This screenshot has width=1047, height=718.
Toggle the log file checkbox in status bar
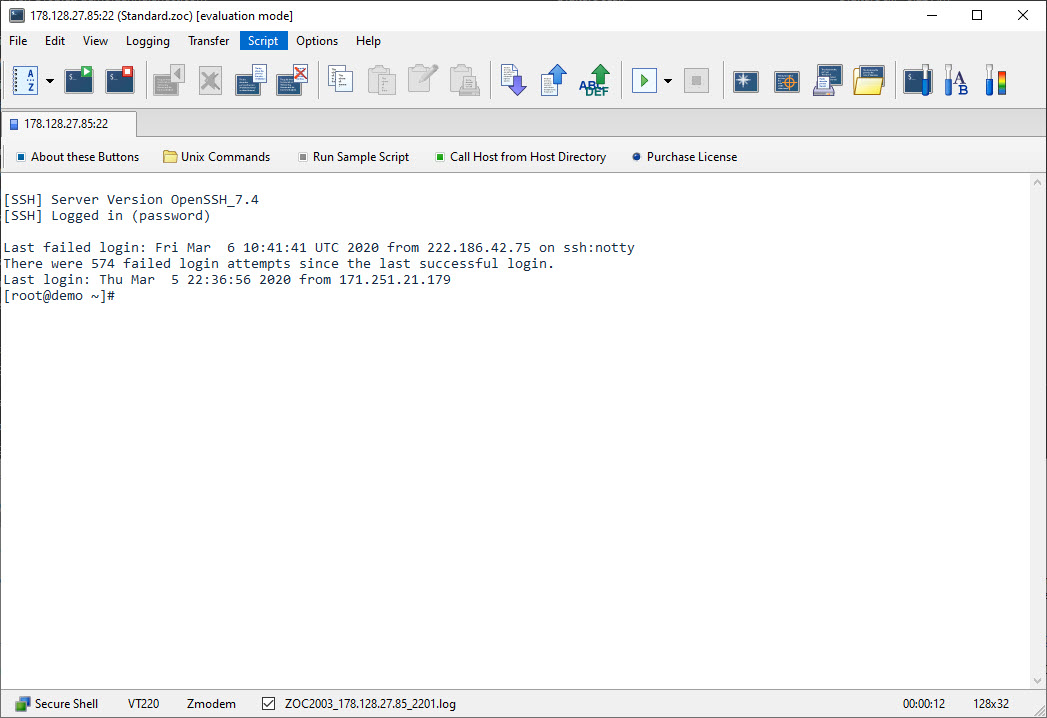pyautogui.click(x=268, y=704)
